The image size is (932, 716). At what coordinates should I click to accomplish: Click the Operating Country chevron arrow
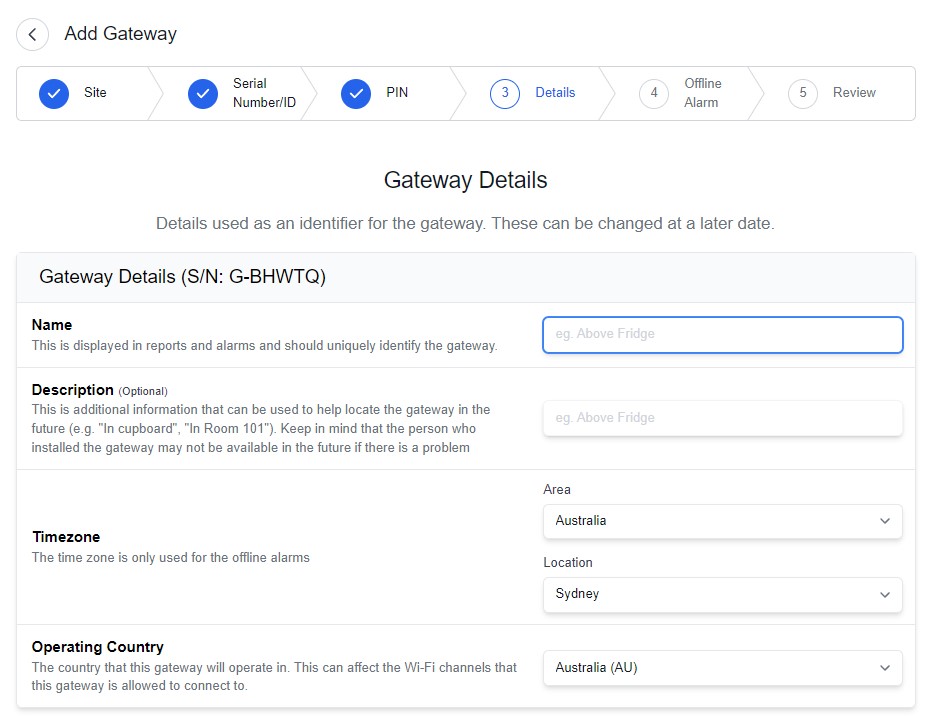(885, 668)
